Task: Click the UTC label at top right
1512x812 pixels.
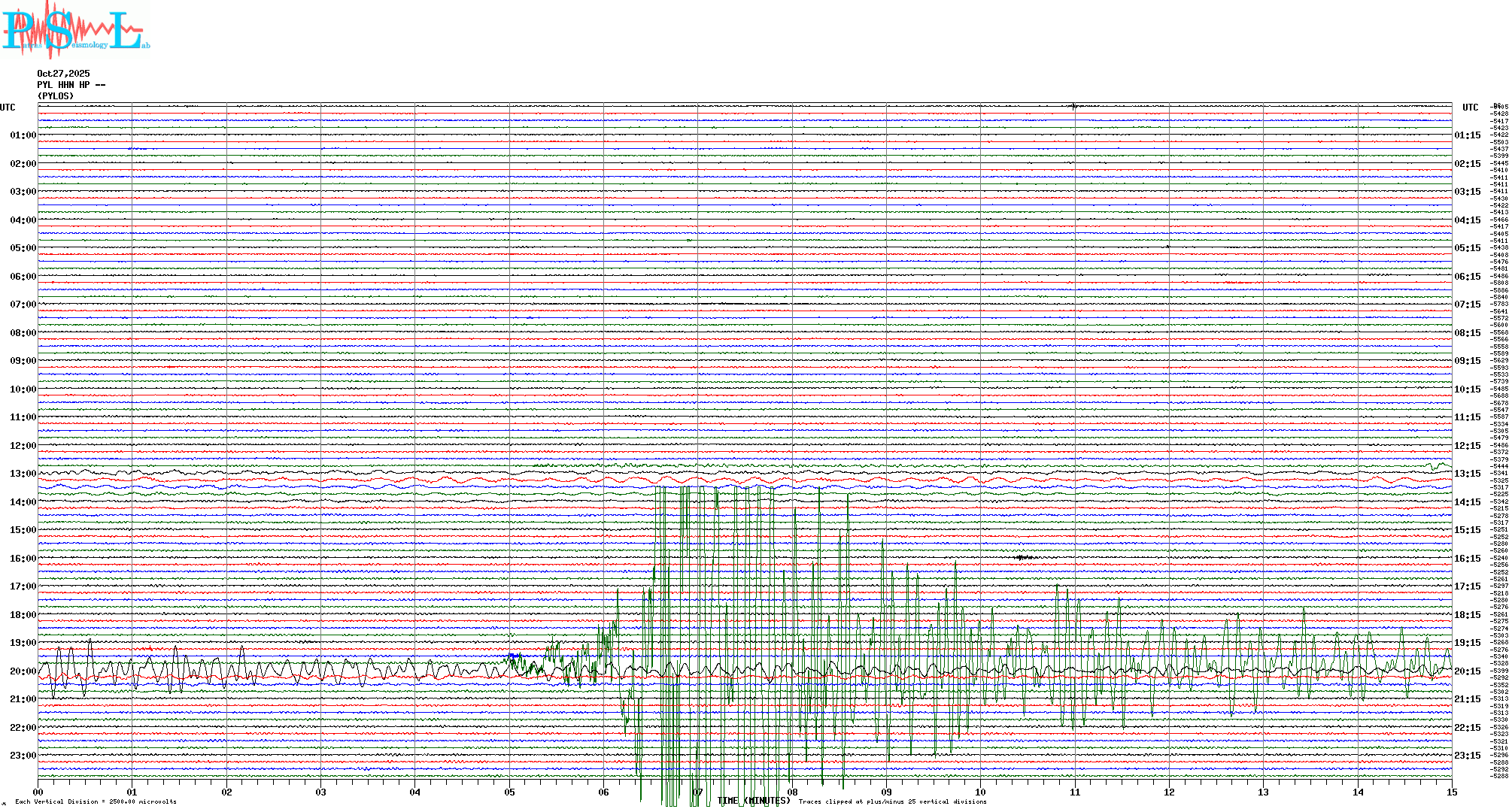Action: (1470, 108)
